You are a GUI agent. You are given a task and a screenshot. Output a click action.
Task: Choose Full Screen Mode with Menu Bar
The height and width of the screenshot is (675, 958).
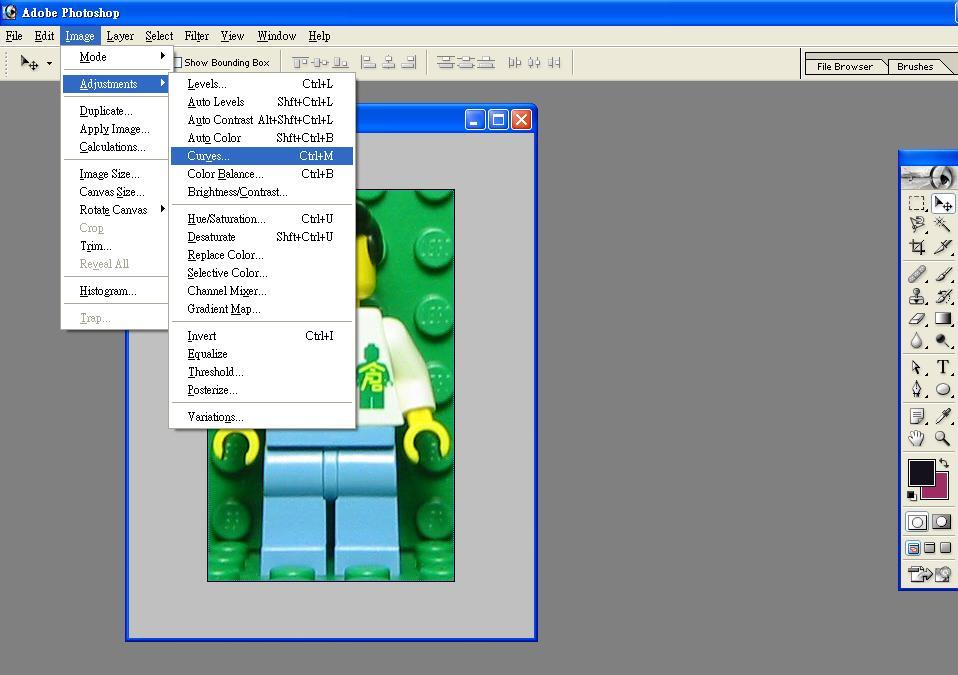point(929,548)
